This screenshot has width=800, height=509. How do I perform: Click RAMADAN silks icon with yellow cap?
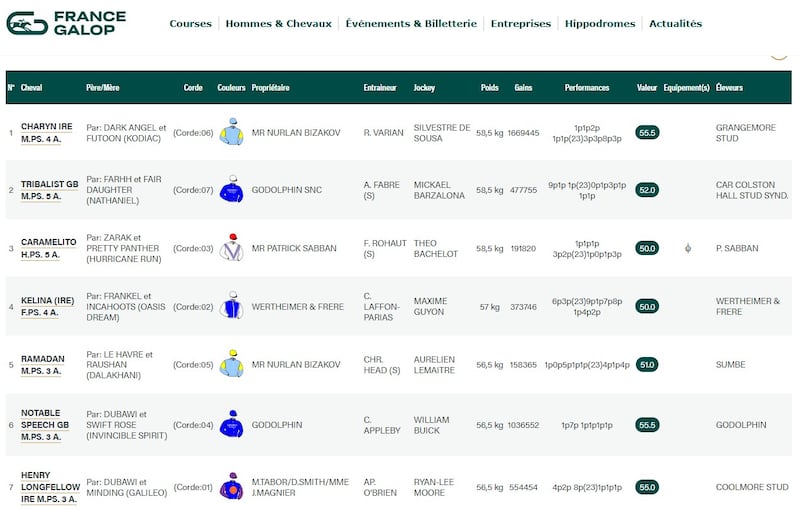click(232, 364)
